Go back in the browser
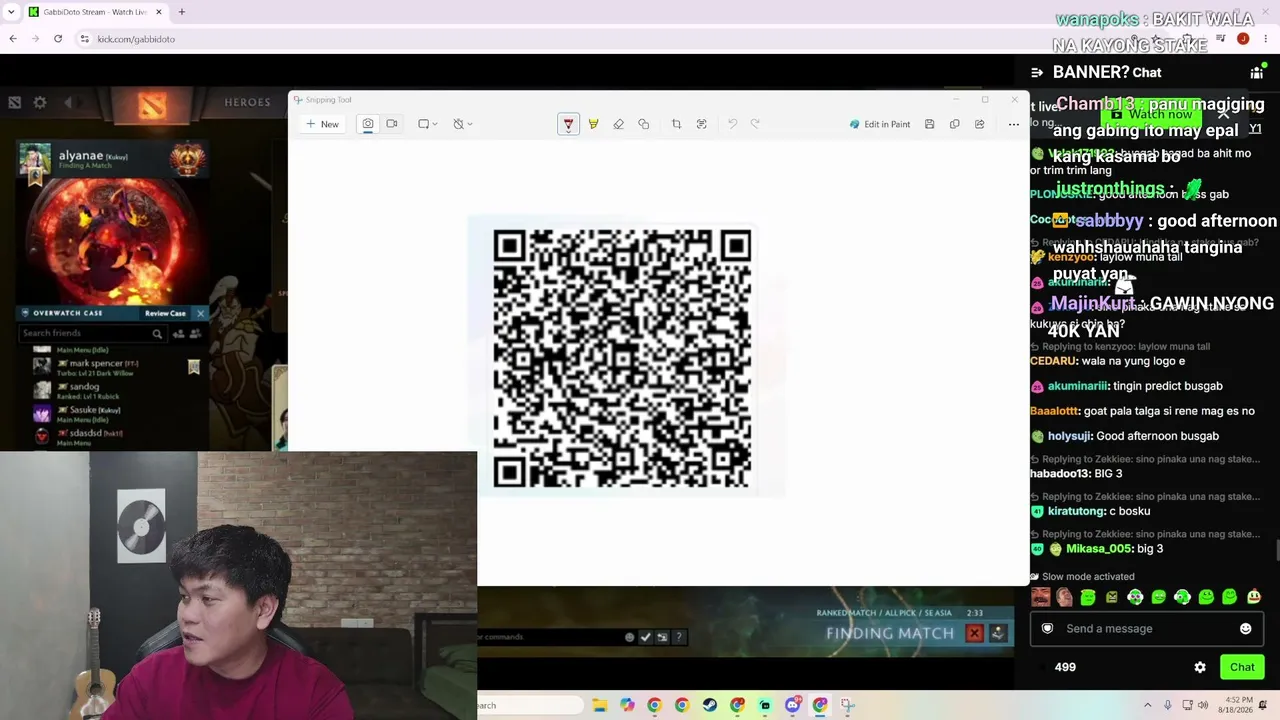 click(13, 39)
